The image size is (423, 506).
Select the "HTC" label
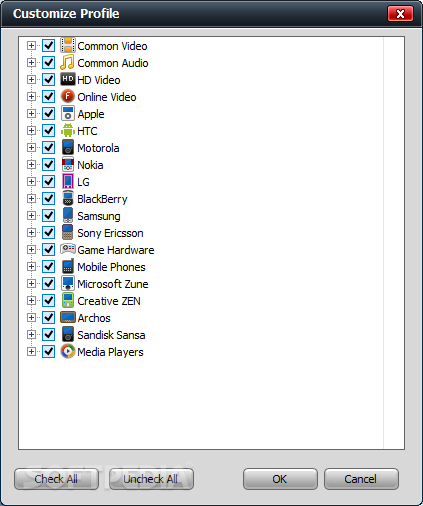(87, 131)
